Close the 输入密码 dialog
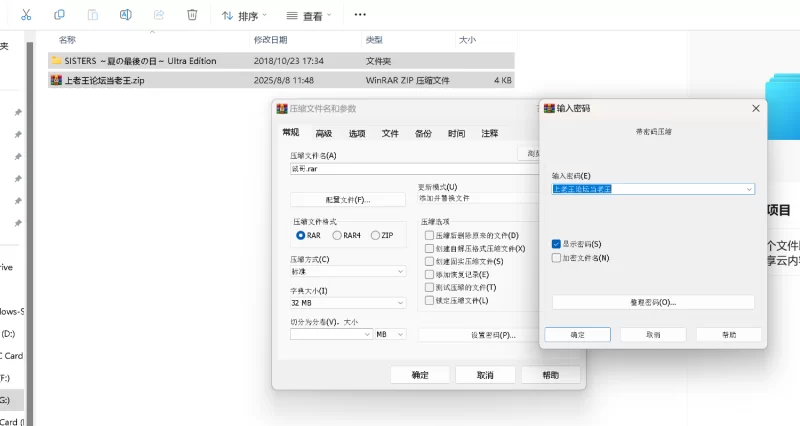 756,108
